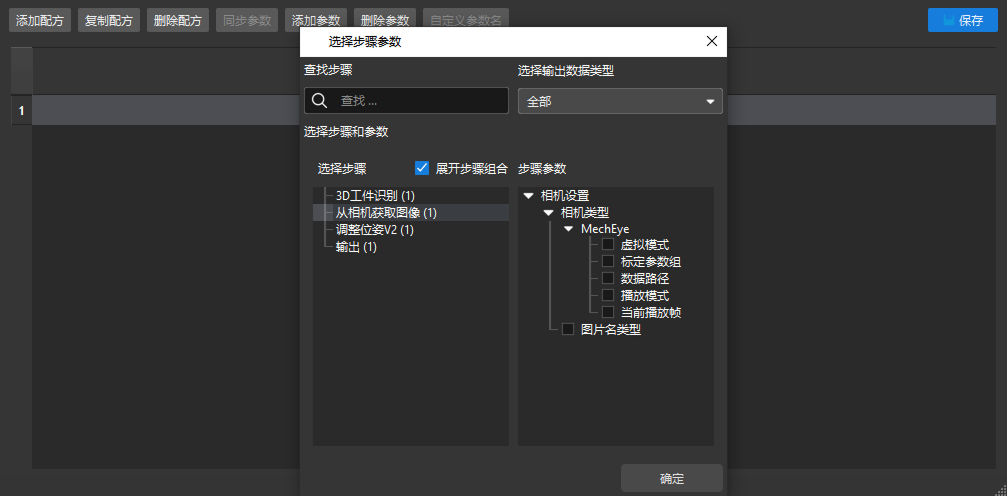Click the 删除配方 button

tap(178, 21)
